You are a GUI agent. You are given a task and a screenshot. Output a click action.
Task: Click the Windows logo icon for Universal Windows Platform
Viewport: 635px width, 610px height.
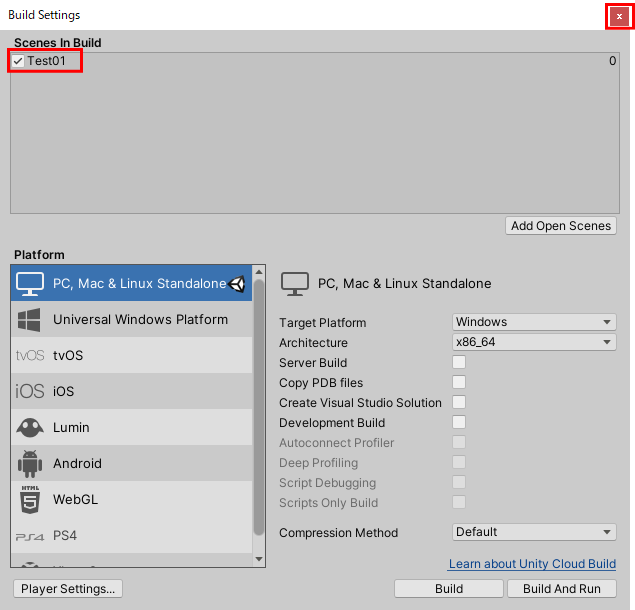[29, 320]
